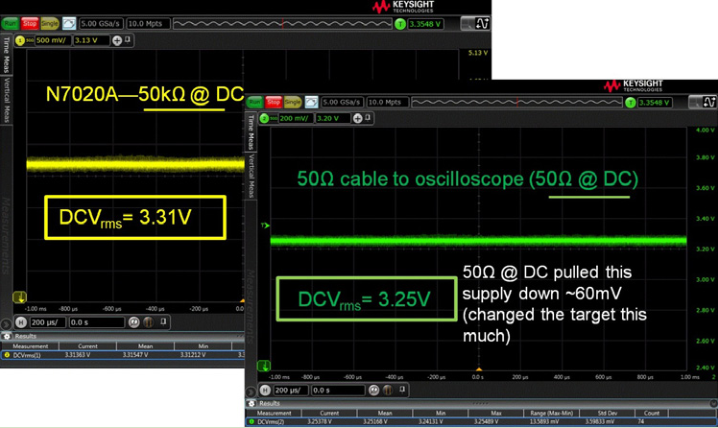Click the horizontal zoom icon in the green window
Viewport: 718px width, 428px height.
tap(374, 390)
